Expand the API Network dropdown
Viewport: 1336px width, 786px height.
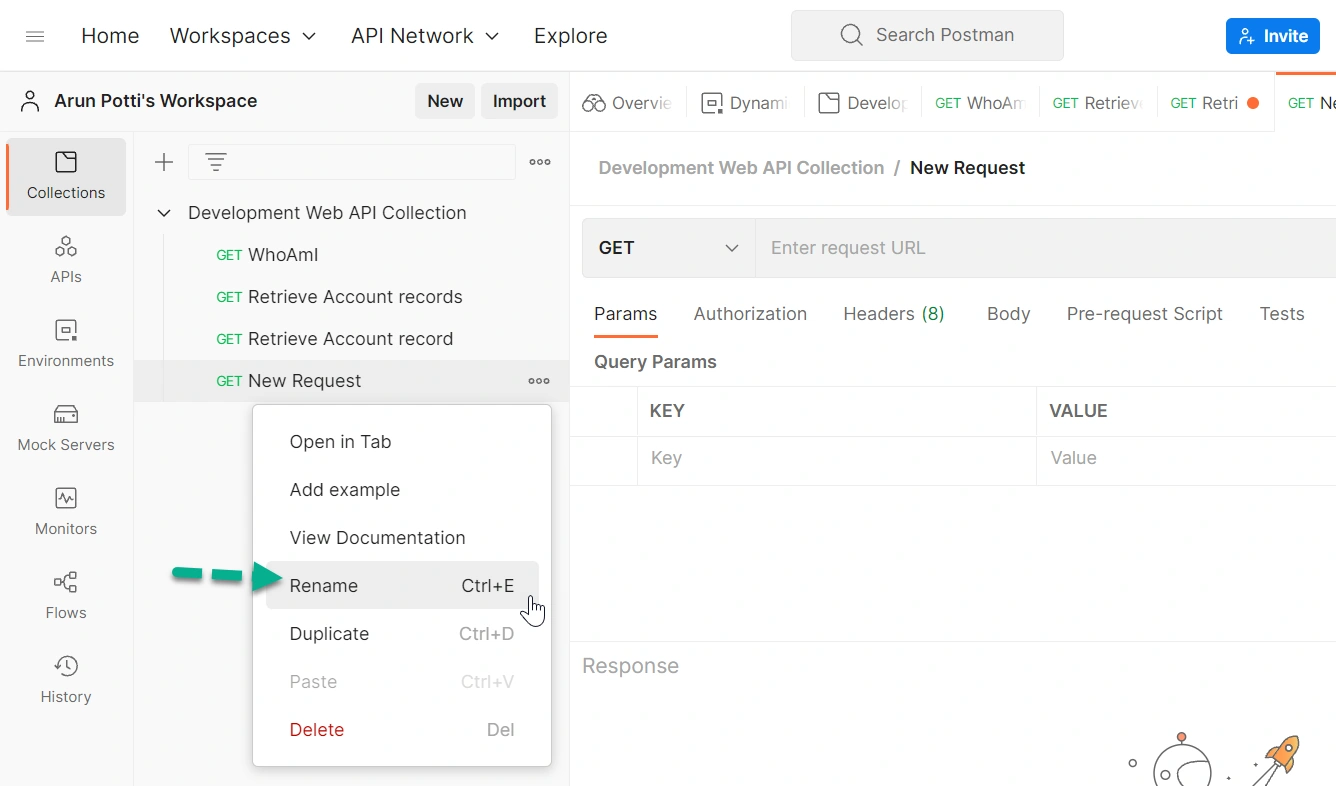(x=425, y=36)
